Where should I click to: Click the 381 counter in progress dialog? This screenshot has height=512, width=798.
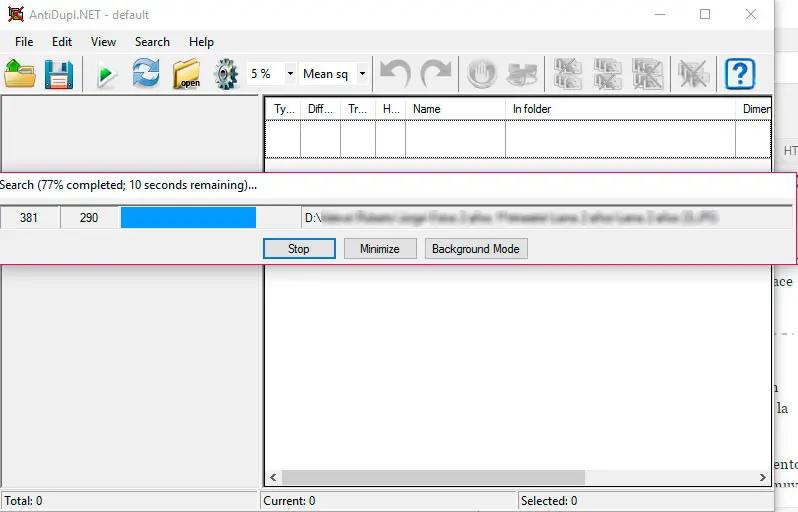tap(29, 218)
